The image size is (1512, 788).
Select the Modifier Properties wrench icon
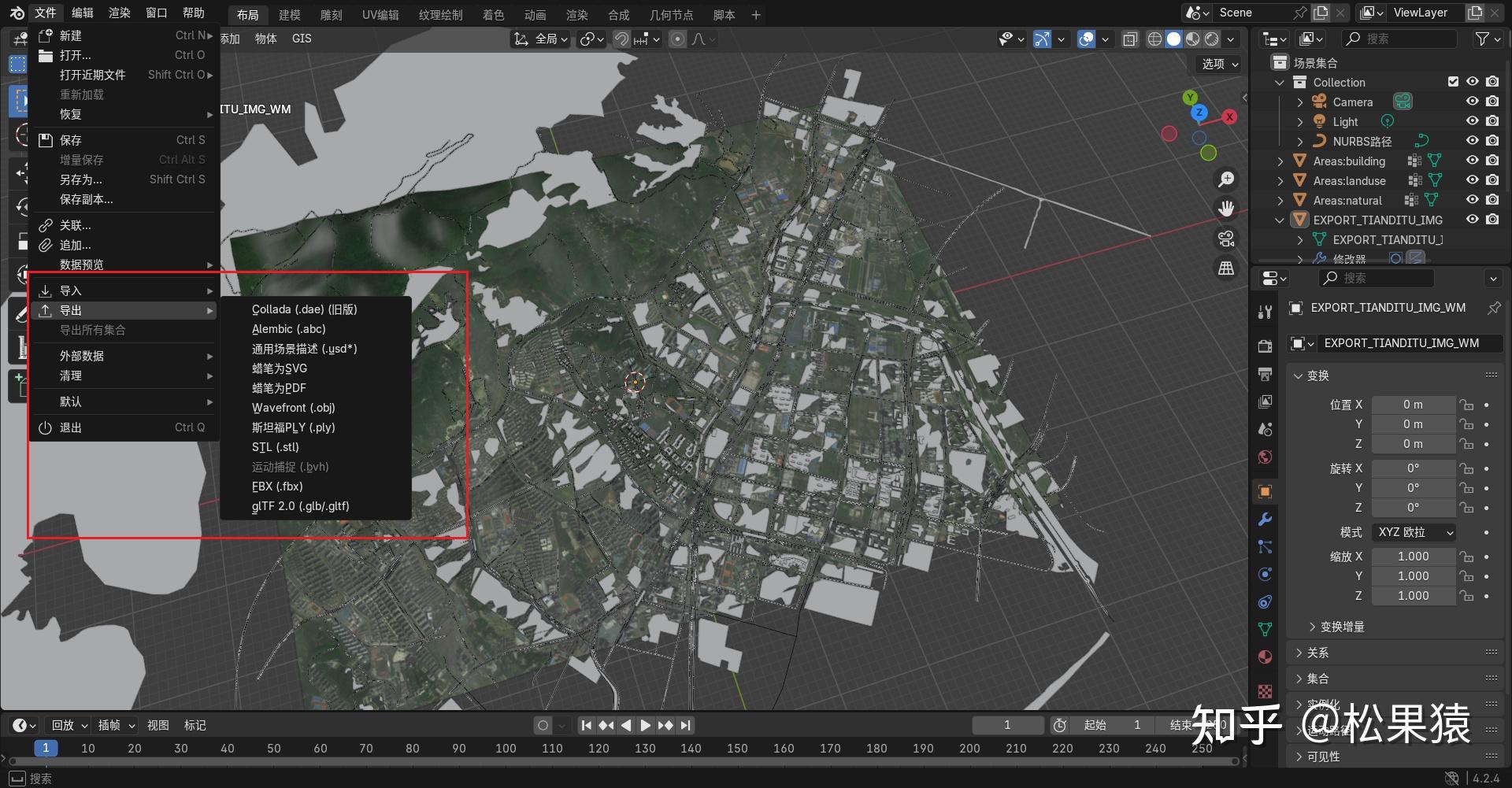tap(1265, 520)
